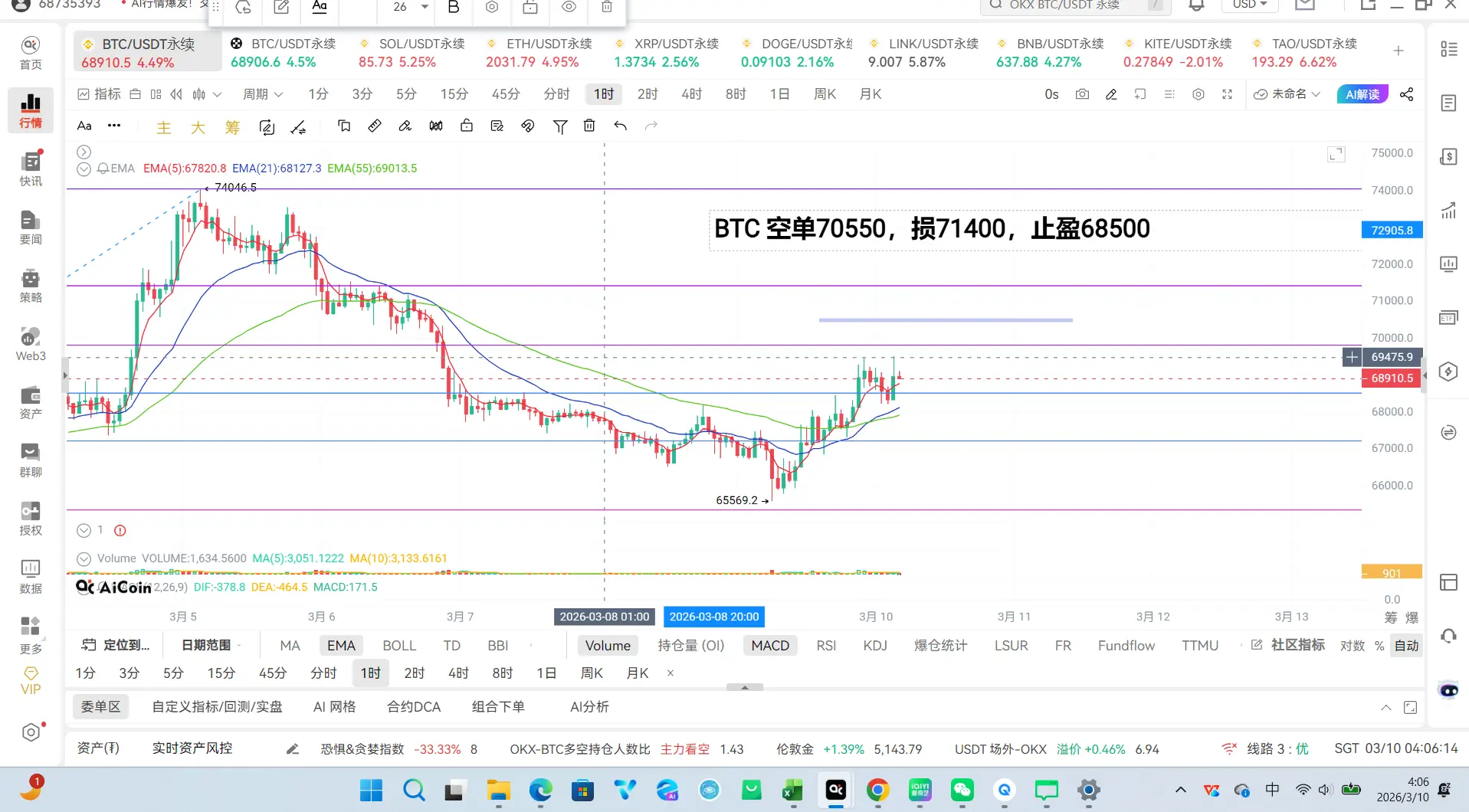The width and height of the screenshot is (1469, 812).
Task: Open the 首页 home sidebar icon
Action: 31,52
